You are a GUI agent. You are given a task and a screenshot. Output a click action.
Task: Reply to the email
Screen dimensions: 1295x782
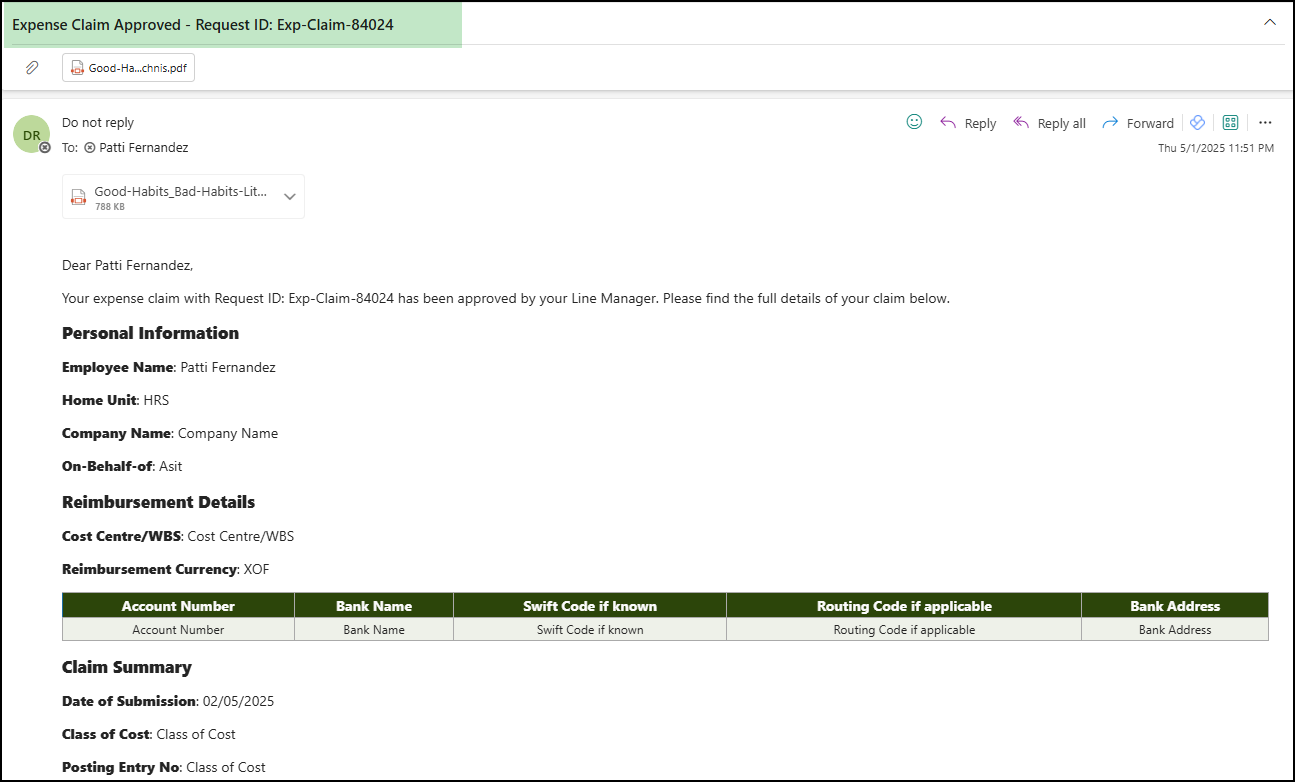(967, 122)
